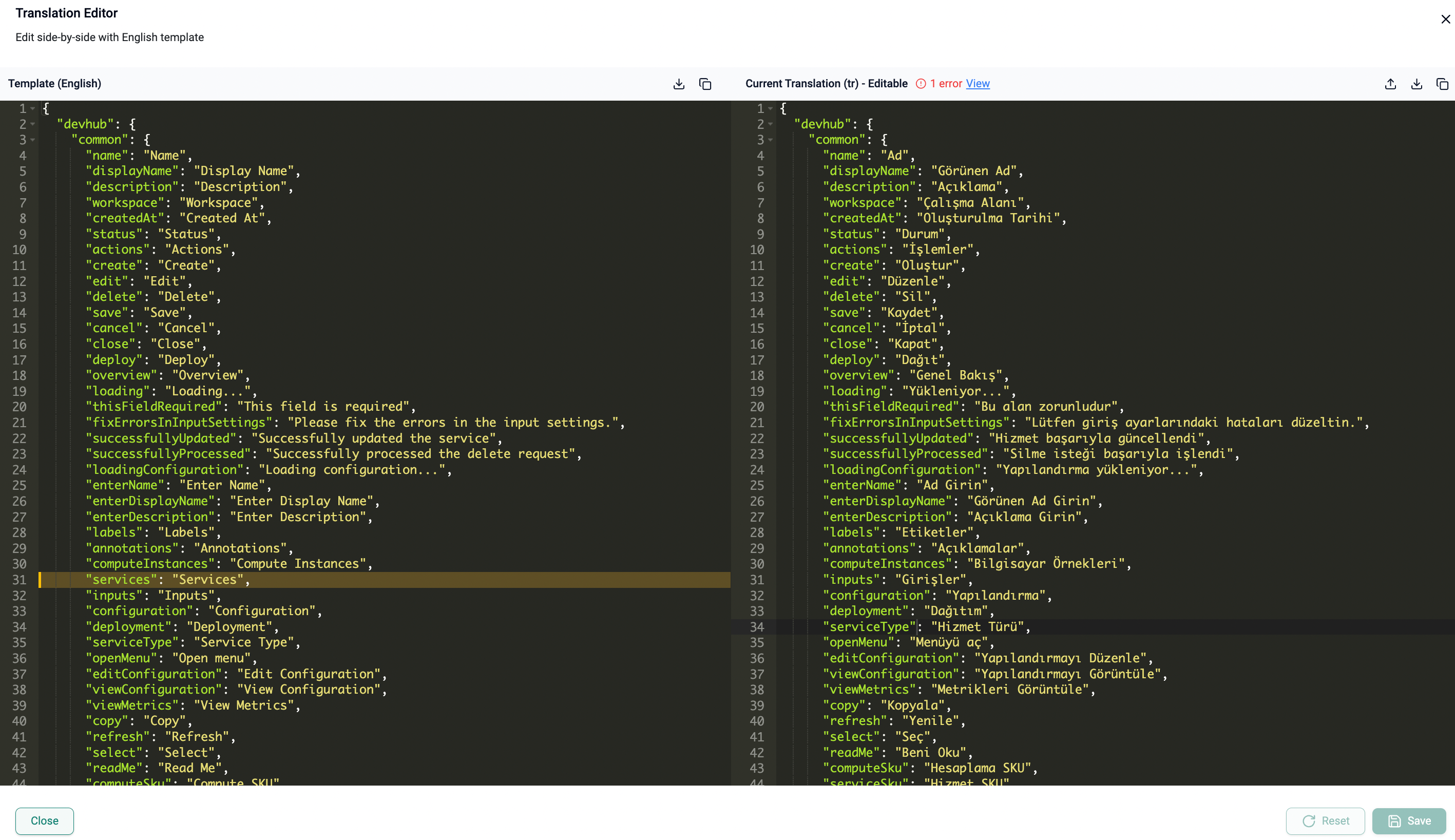Copy the Turkish translation to clipboard
This screenshot has height=840, width=1455.
[1442, 84]
